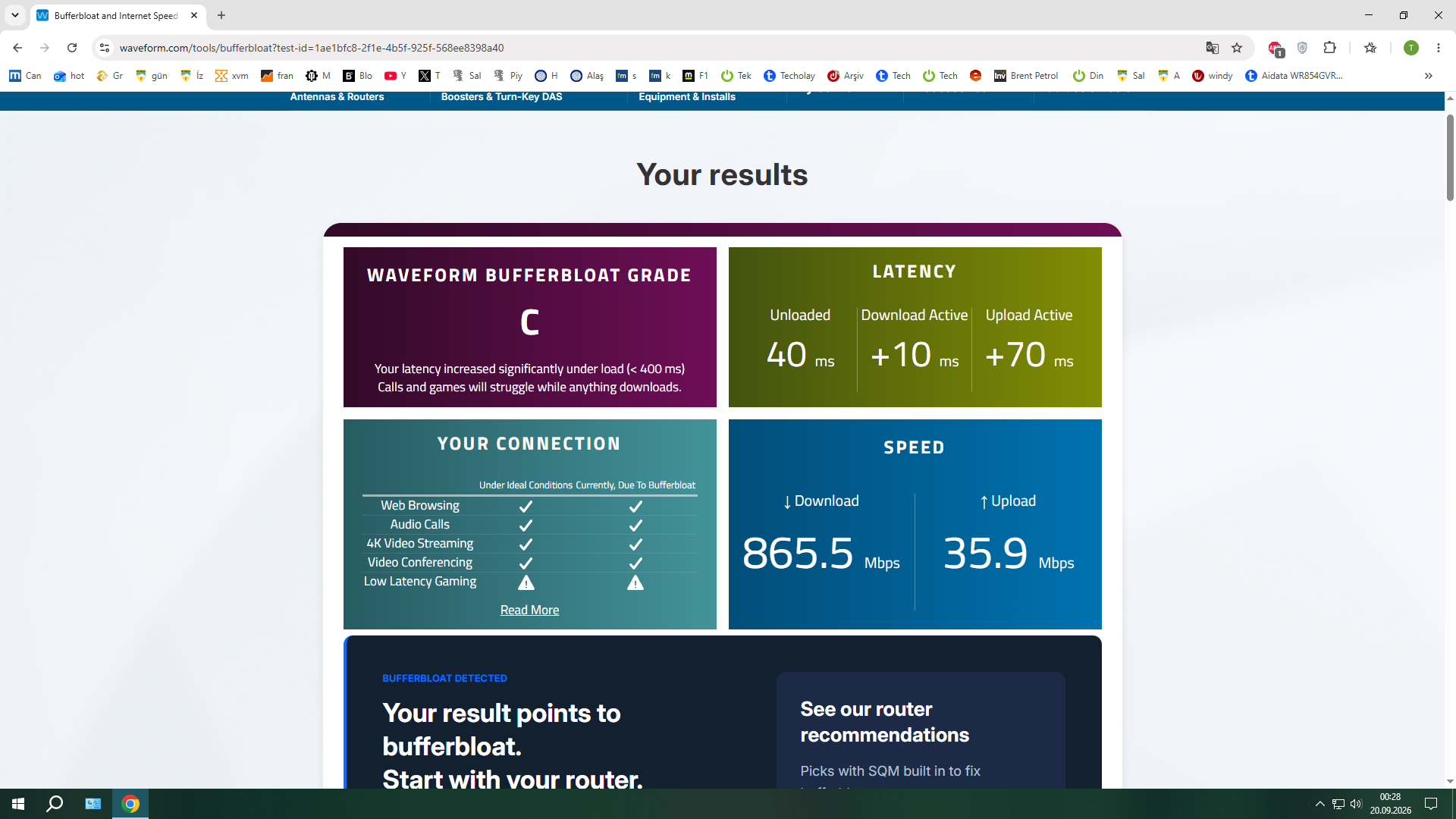1456x819 pixels.
Task: Open Chrome's three-dot menu
Action: point(1438,48)
